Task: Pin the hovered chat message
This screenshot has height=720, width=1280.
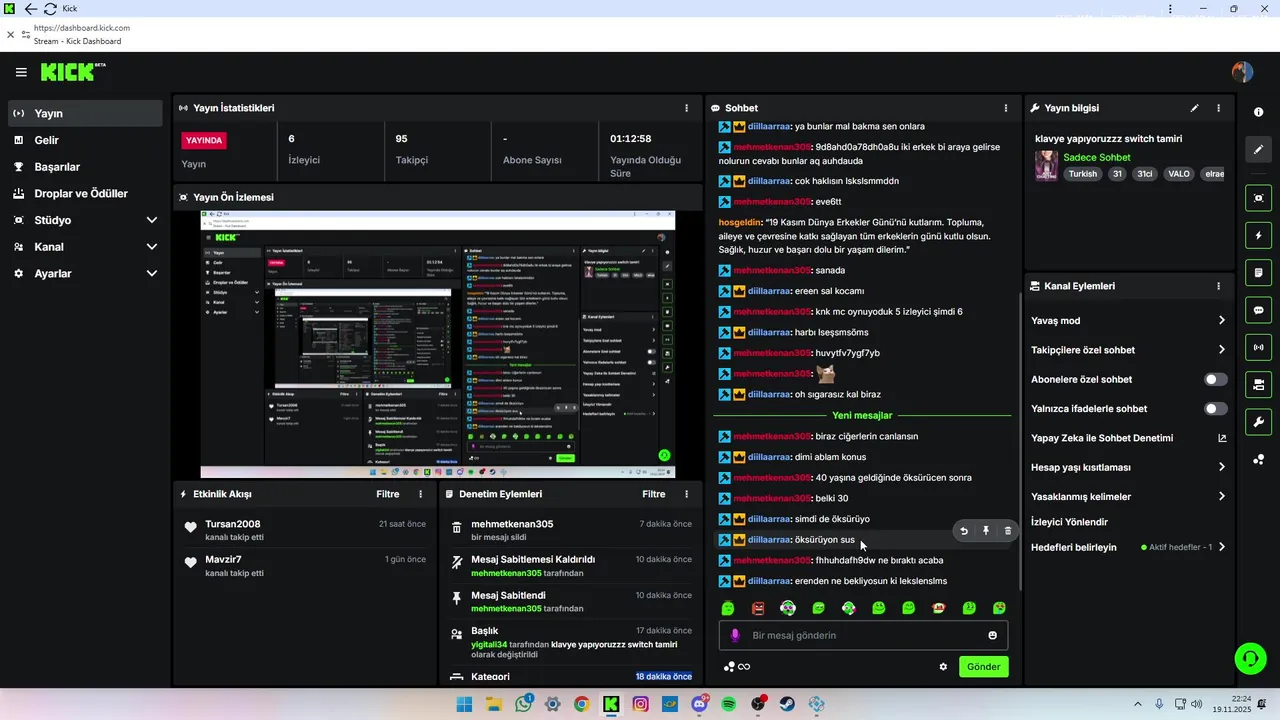Action: point(986,531)
